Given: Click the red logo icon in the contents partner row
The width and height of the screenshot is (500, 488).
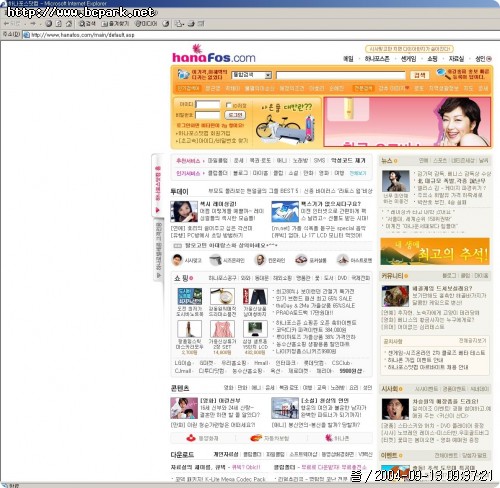Looking at the screenshot, I should pyautogui.click(x=191, y=438).
